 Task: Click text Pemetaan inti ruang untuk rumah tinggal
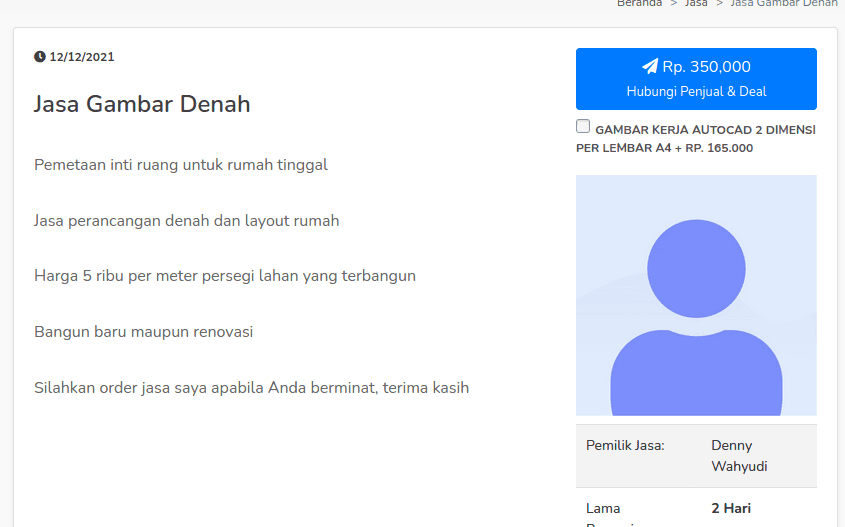[181, 165]
